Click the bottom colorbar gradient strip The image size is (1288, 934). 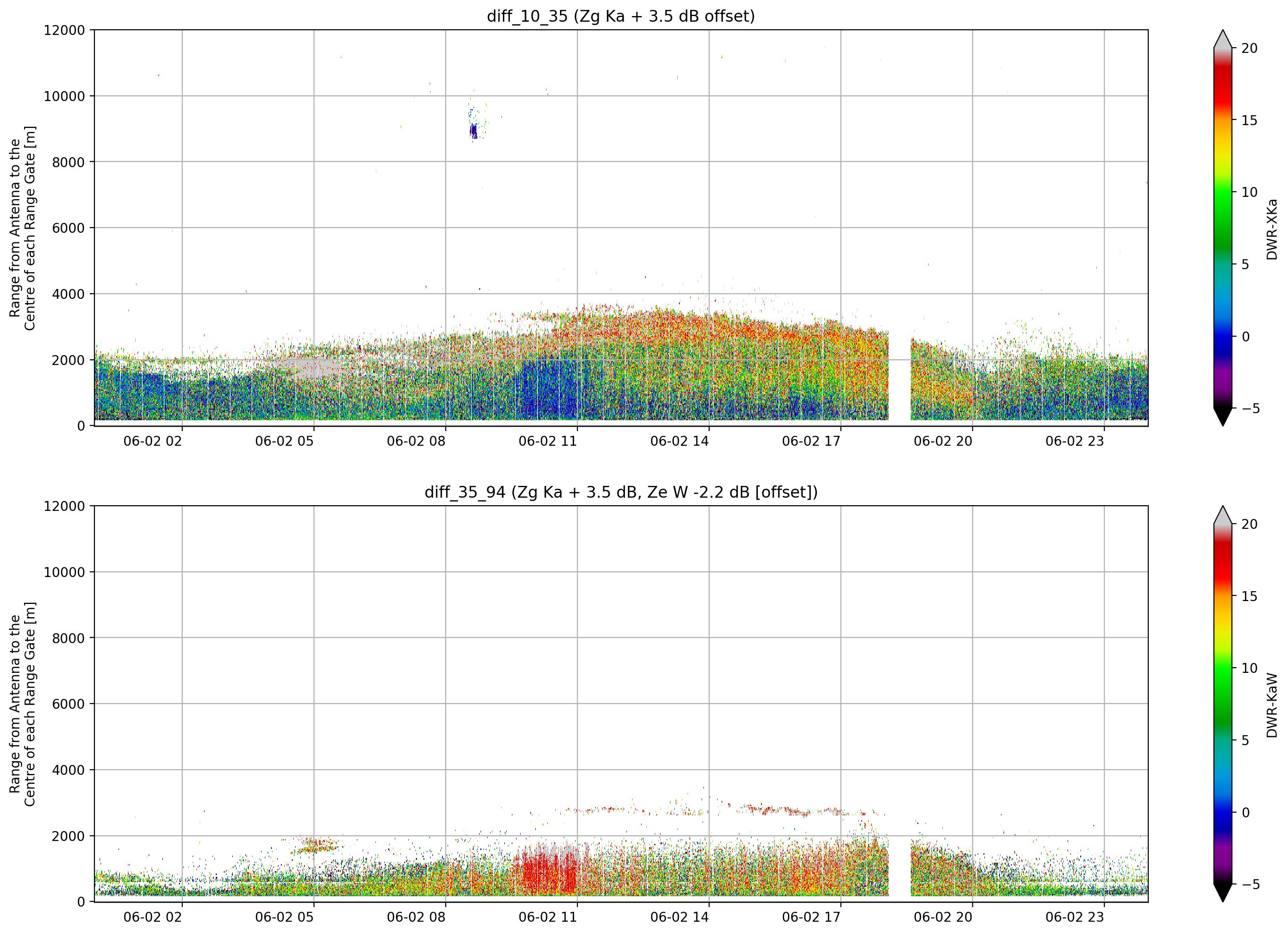coord(1223,704)
